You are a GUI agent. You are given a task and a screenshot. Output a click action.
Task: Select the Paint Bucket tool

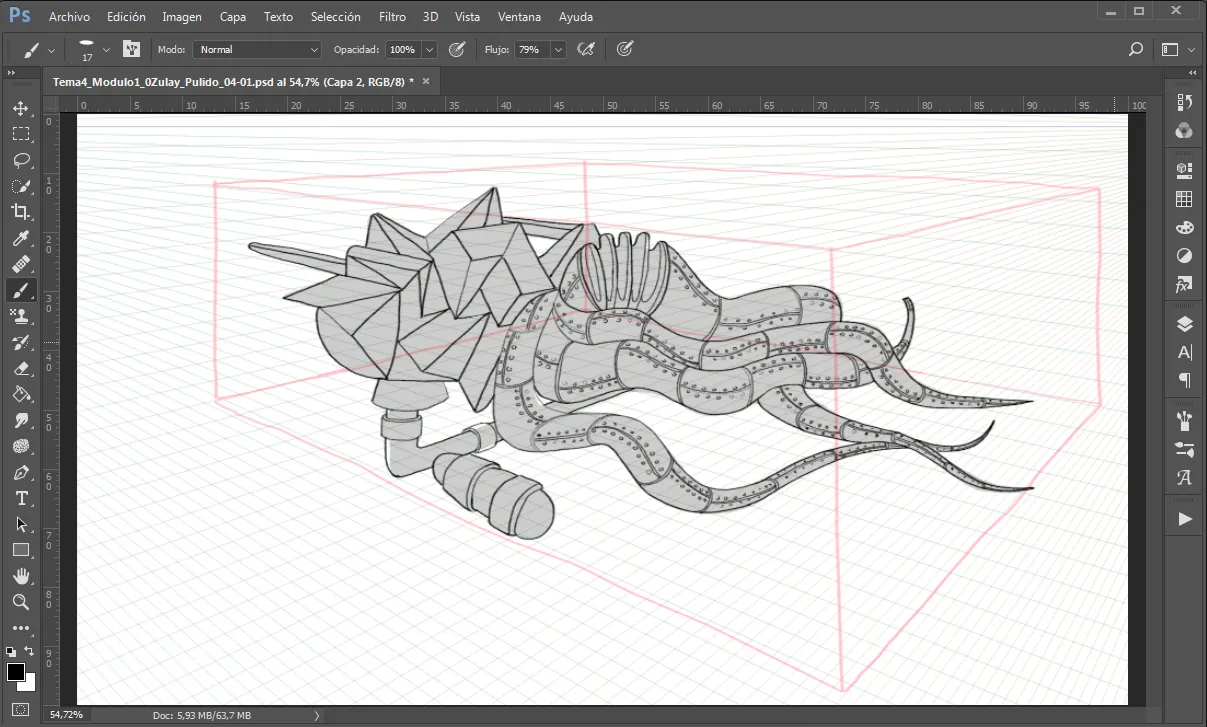[x=21, y=394]
